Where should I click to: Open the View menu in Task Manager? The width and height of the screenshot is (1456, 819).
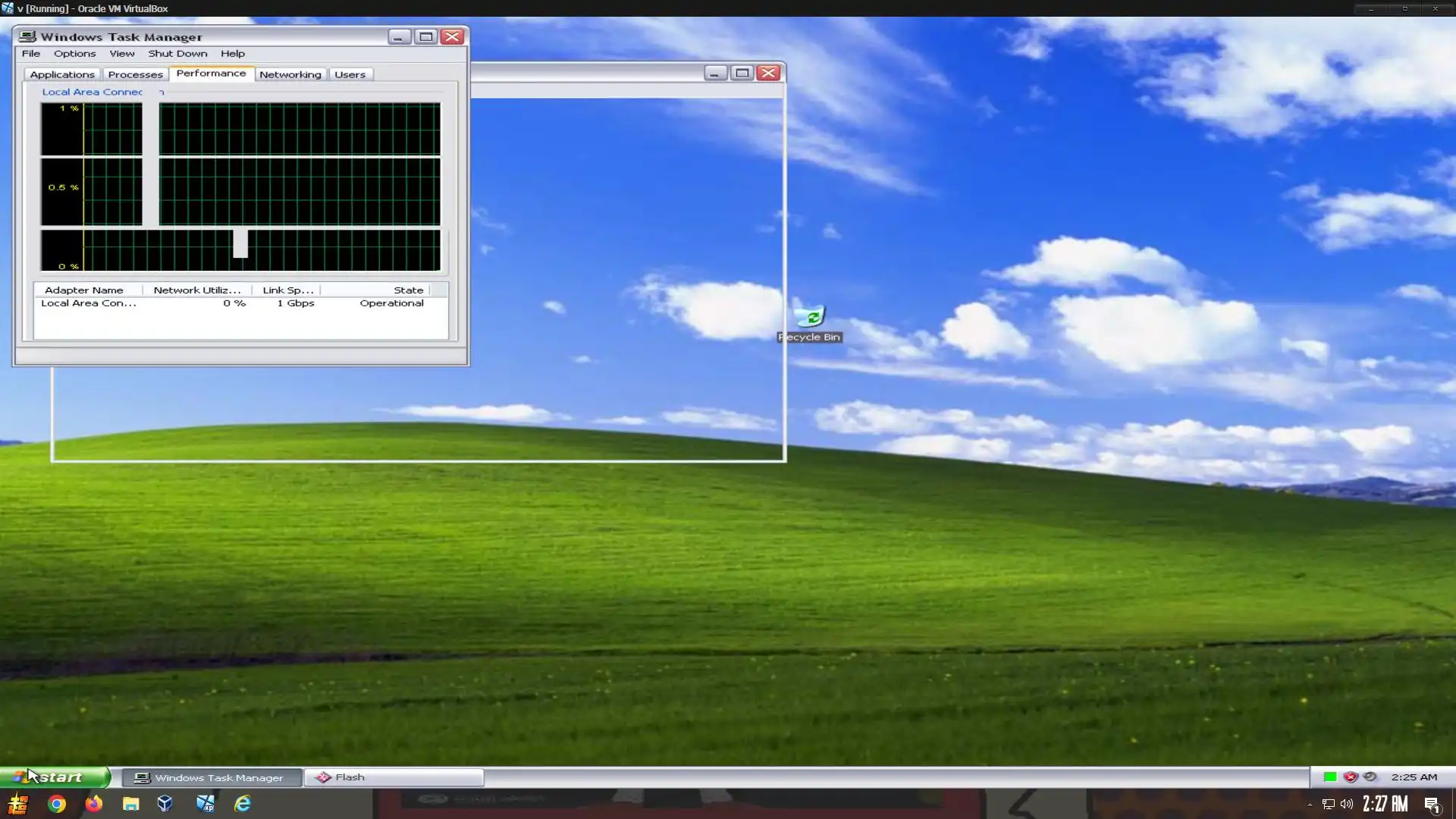click(121, 54)
